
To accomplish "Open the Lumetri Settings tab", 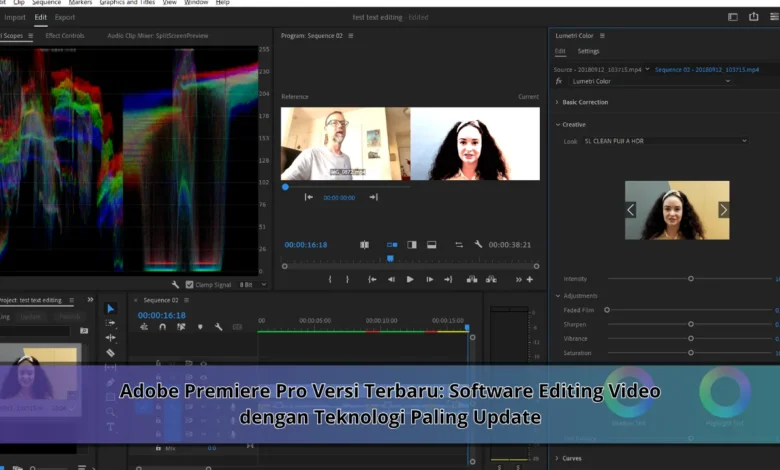I will 588,51.
